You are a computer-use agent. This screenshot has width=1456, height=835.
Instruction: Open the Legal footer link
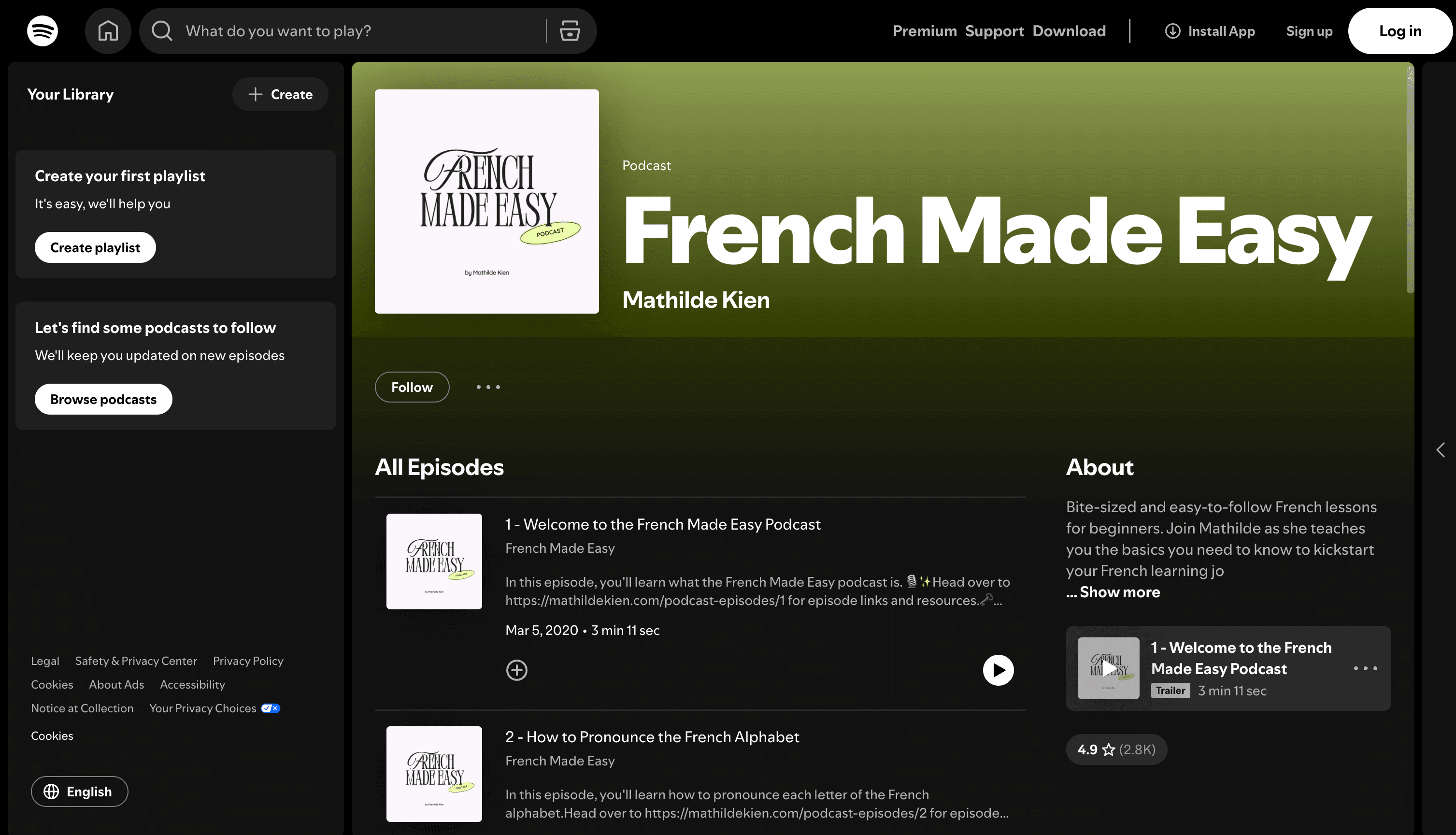45,661
